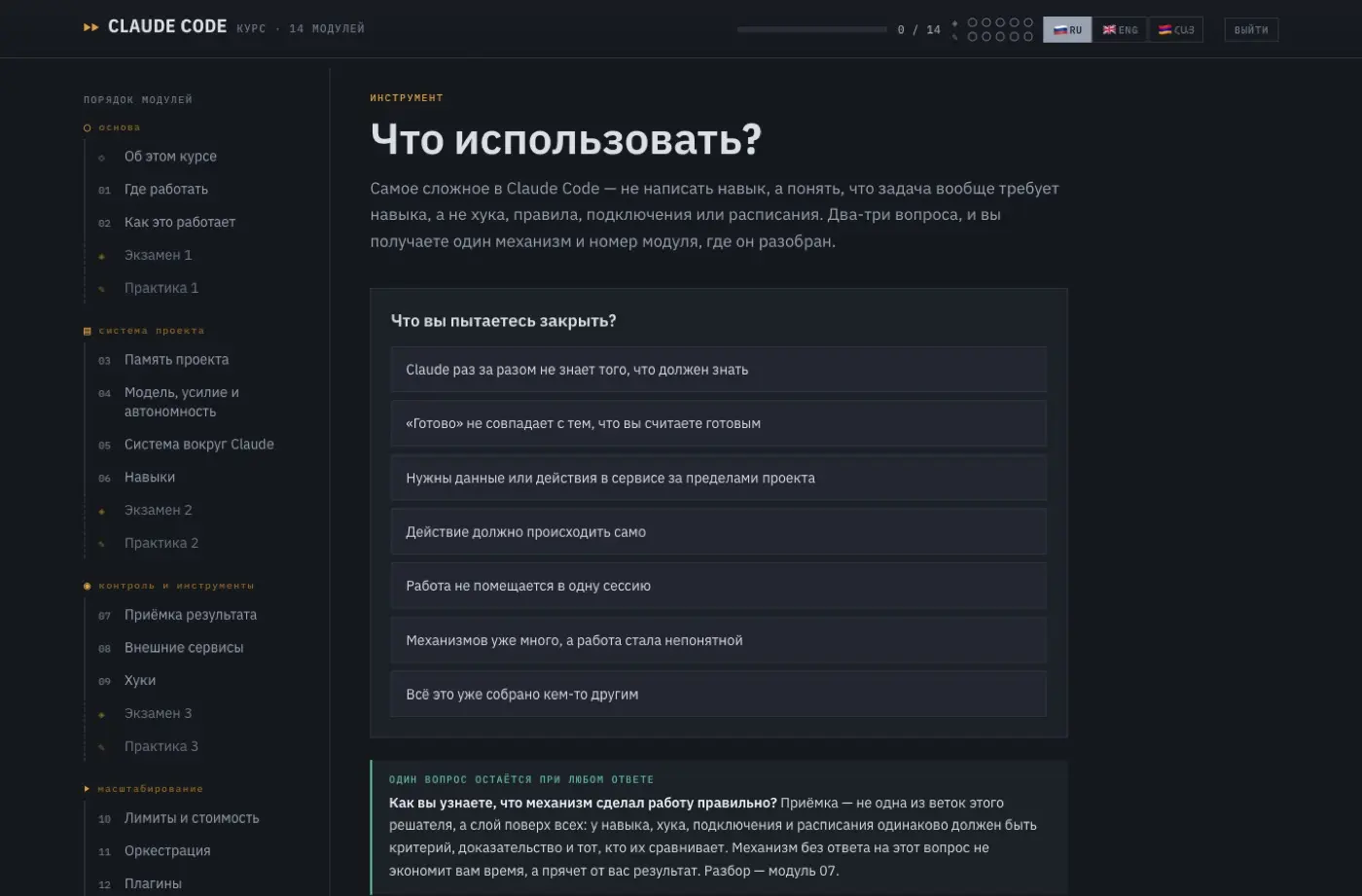Open module Об этом курсе

click(x=170, y=157)
